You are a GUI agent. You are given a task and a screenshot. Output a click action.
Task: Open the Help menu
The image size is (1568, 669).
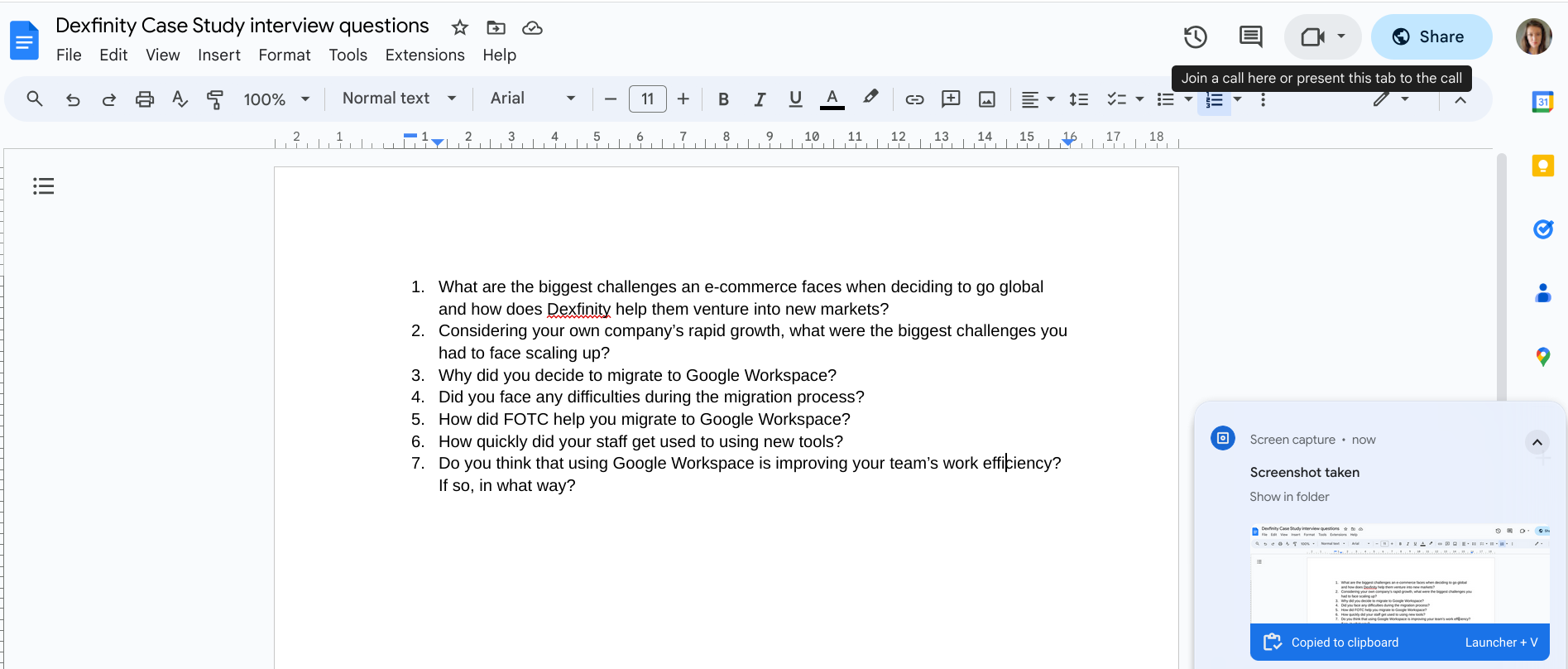click(499, 55)
